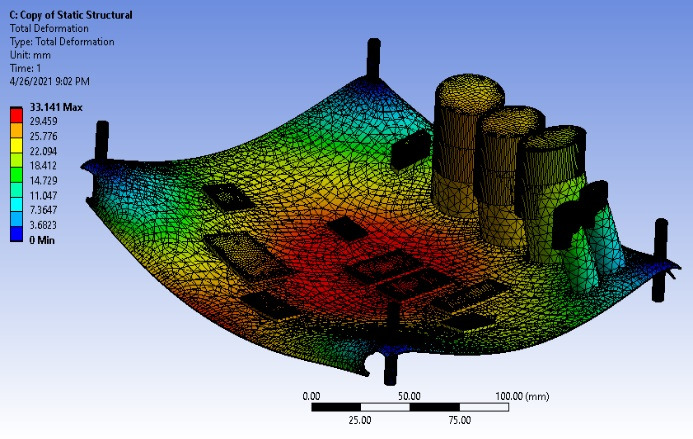Click the "25.00" scale bar label
This screenshot has height=439, width=693.
point(360,421)
